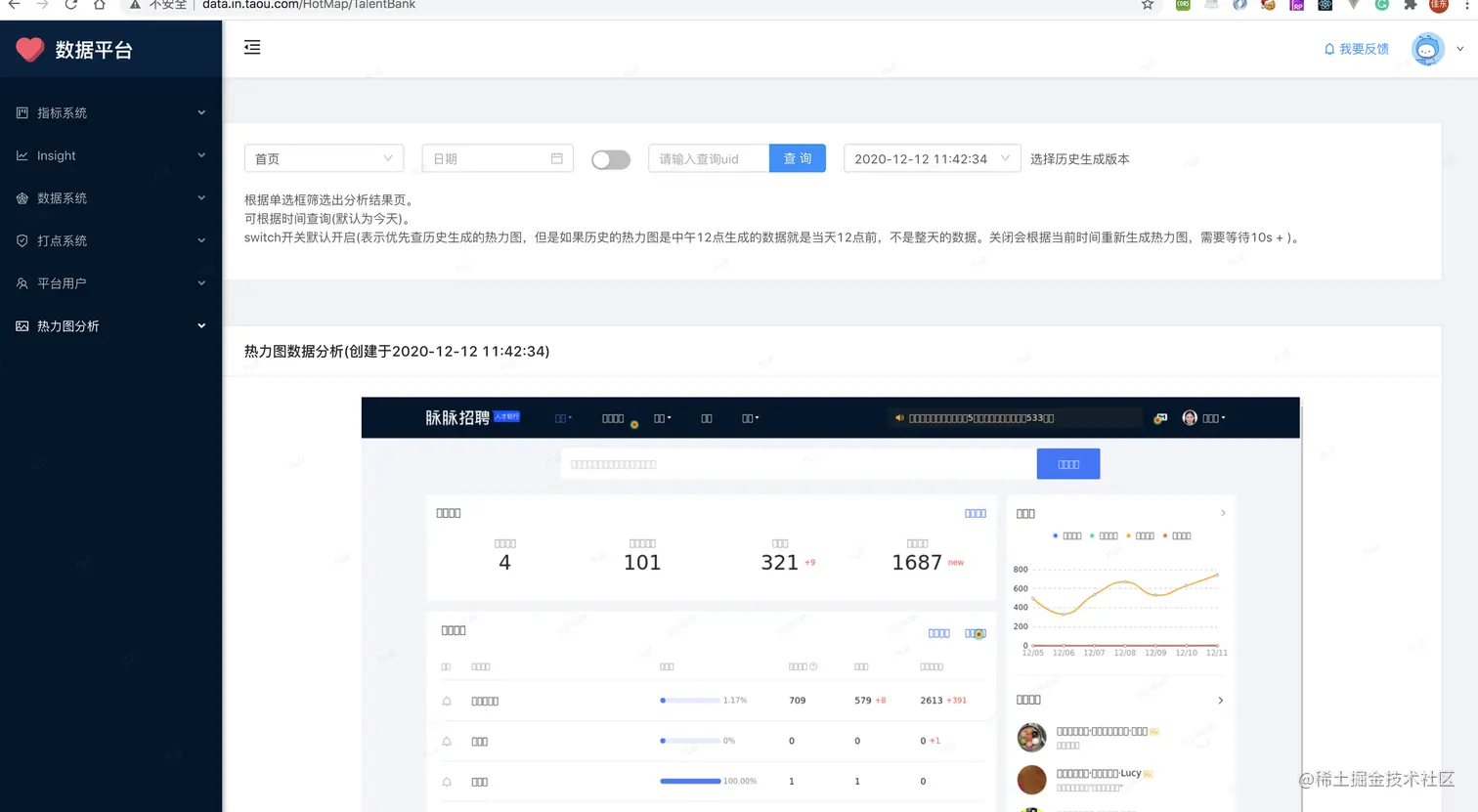This screenshot has width=1478, height=812.
Task: Click the browser home icon
Action: coord(99,5)
